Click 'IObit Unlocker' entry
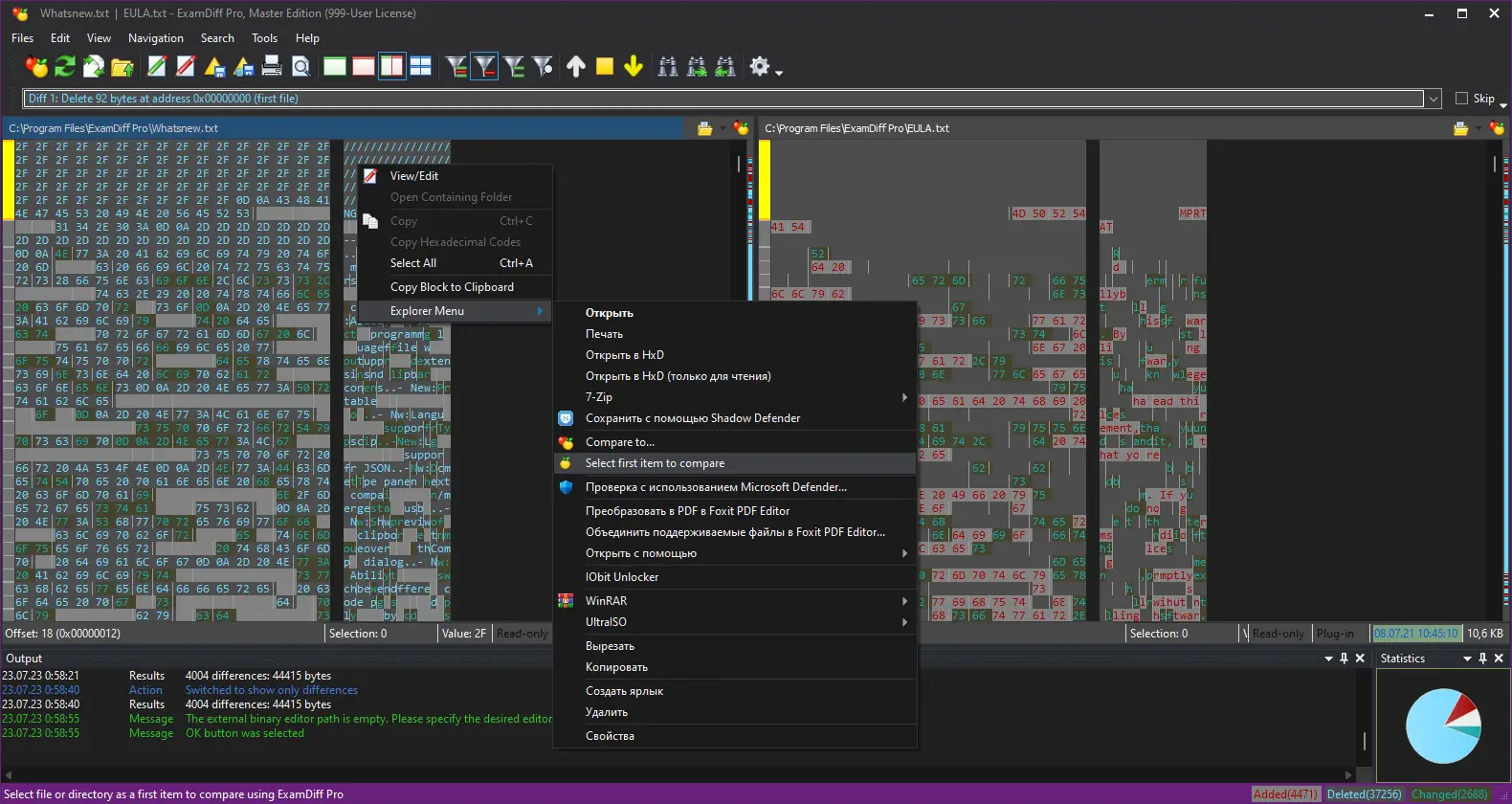Screen dimensions: 1512x804 (735, 577)
